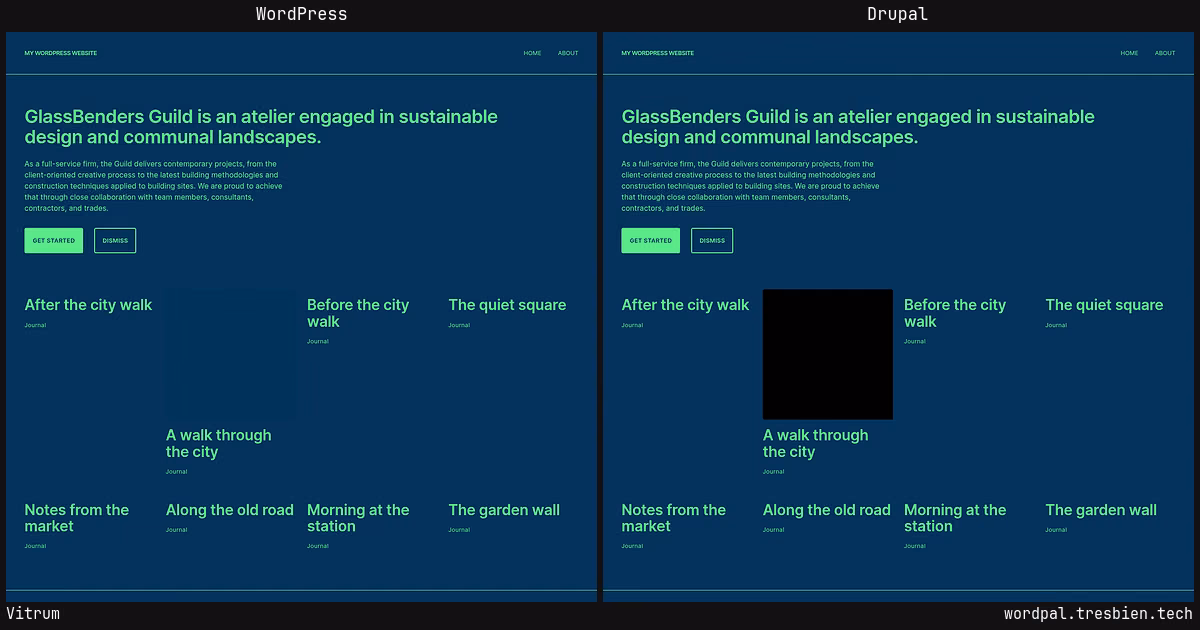This screenshot has height=630, width=1200.
Task: Open 'Notes from the market' in Drupal pane
Action: pyautogui.click(x=674, y=518)
